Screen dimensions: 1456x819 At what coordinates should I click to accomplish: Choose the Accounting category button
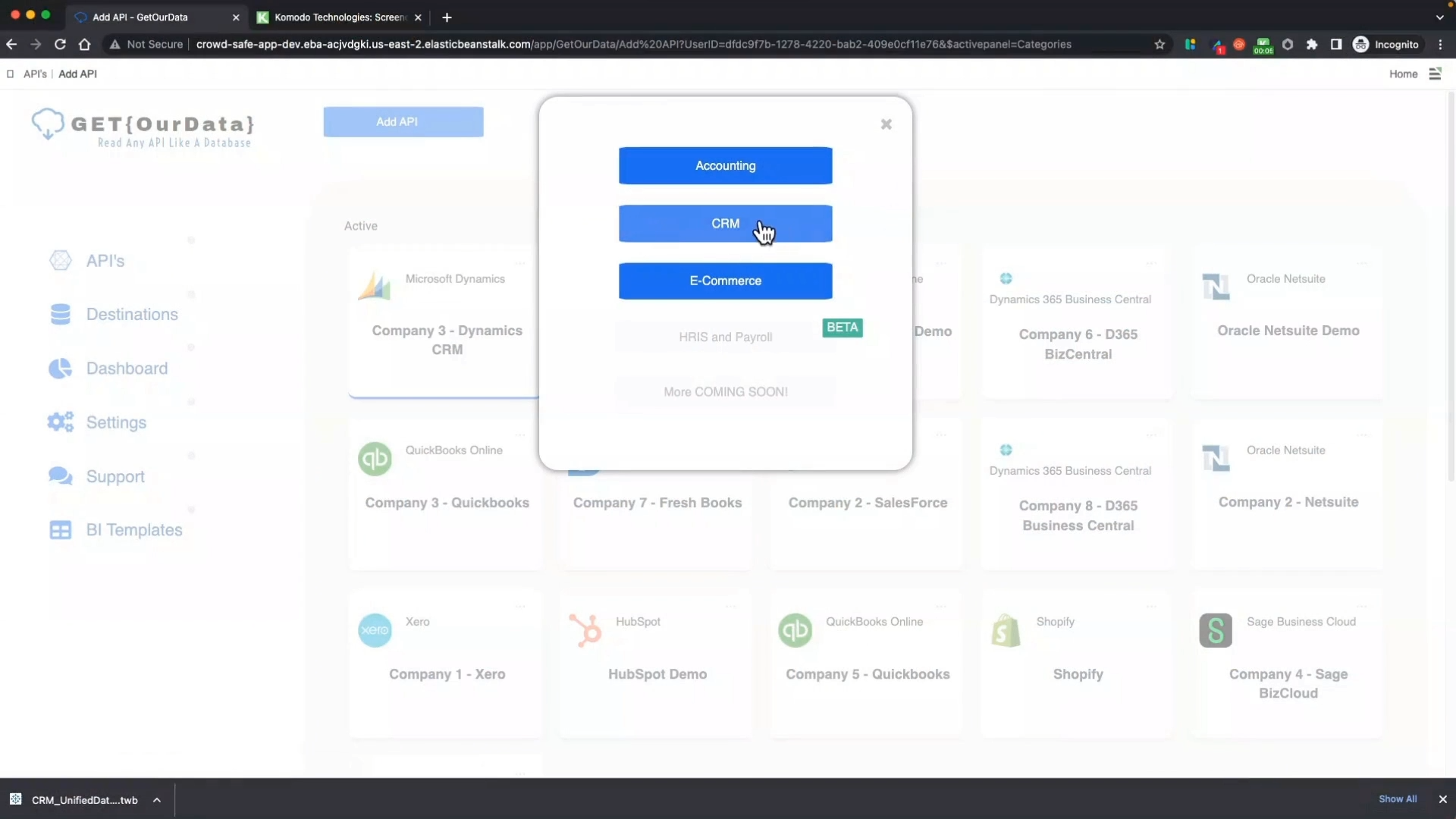[725, 166]
